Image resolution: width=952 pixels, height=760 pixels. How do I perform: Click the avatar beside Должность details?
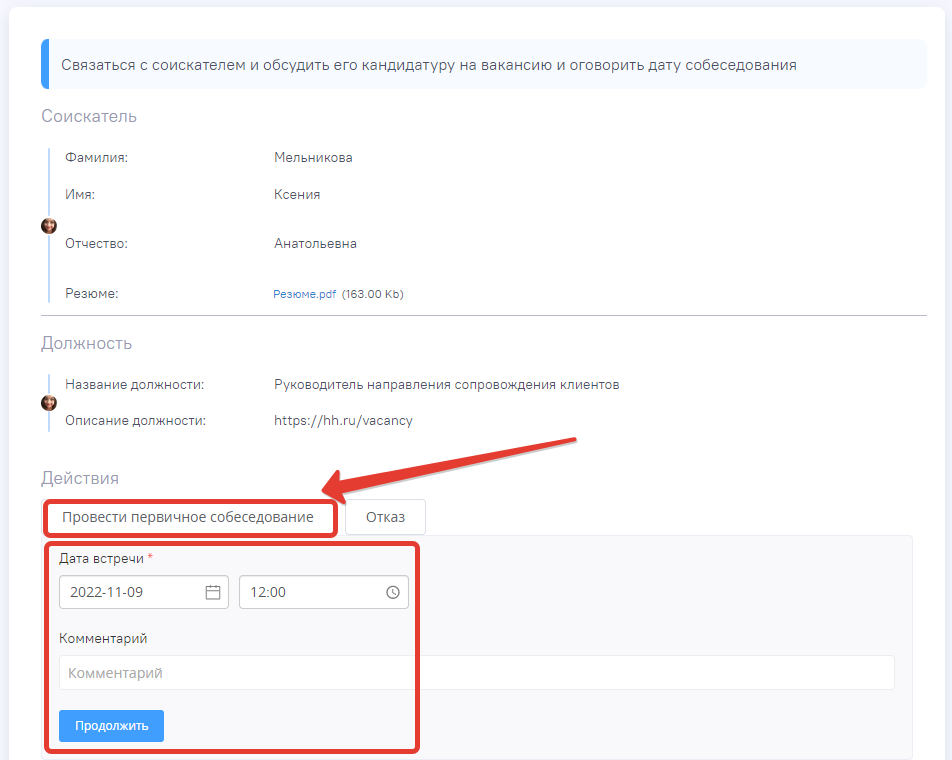click(49, 403)
